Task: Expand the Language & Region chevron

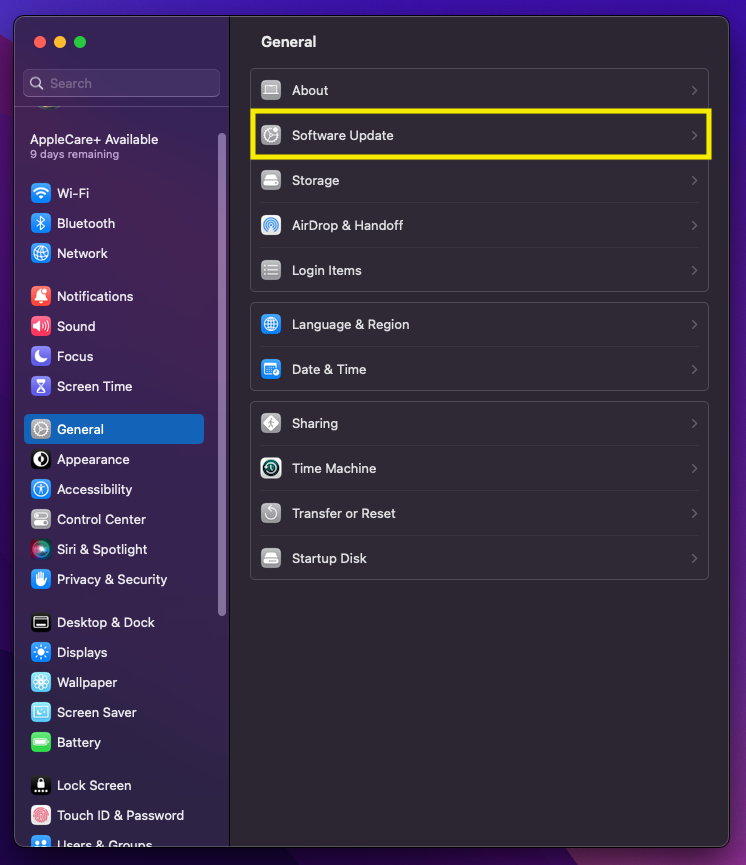Action: tap(694, 324)
